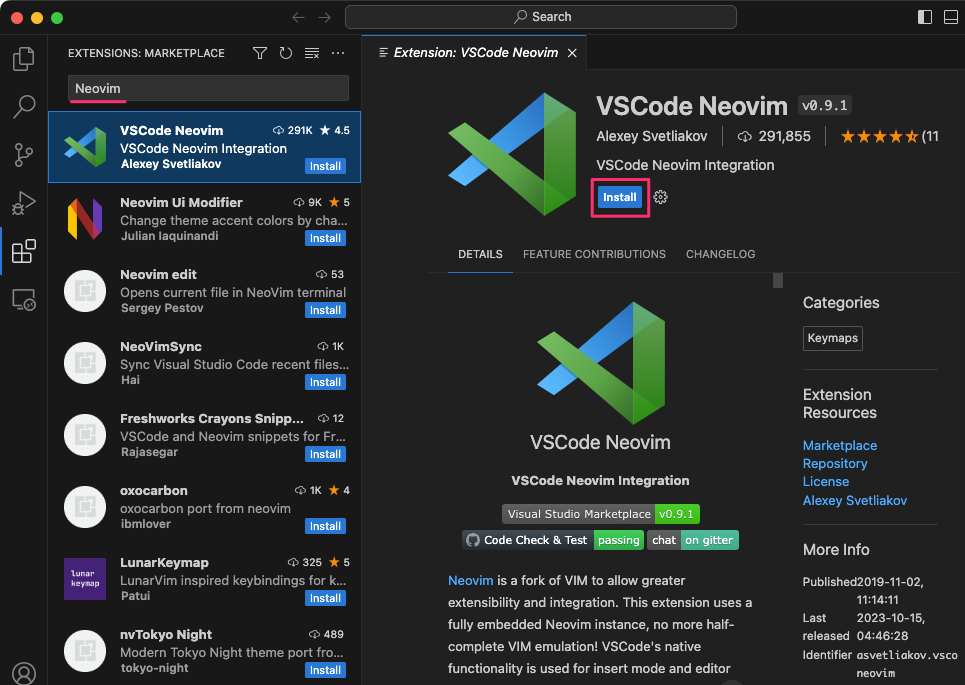Select oxocarbon in the extensions list
The height and width of the screenshot is (685, 965).
pyautogui.click(x=204, y=507)
